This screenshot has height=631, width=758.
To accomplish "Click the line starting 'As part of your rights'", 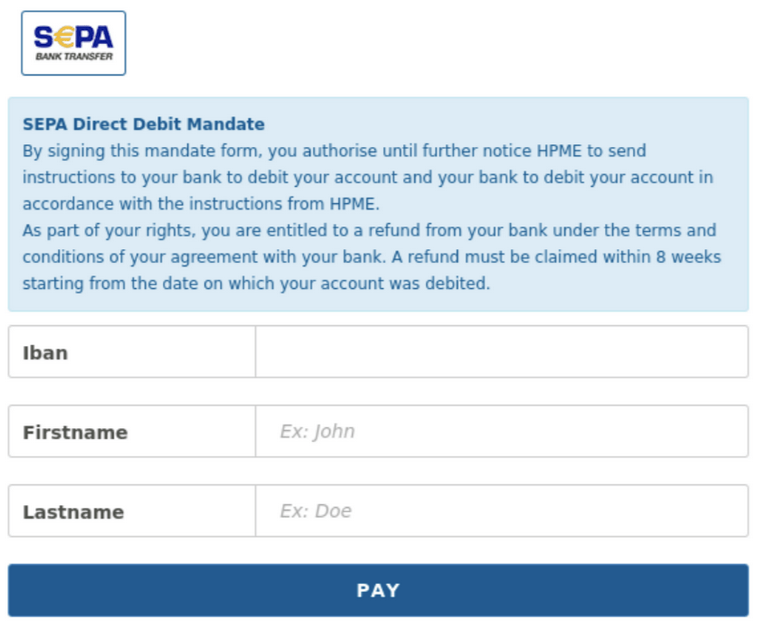I will click(x=369, y=231).
